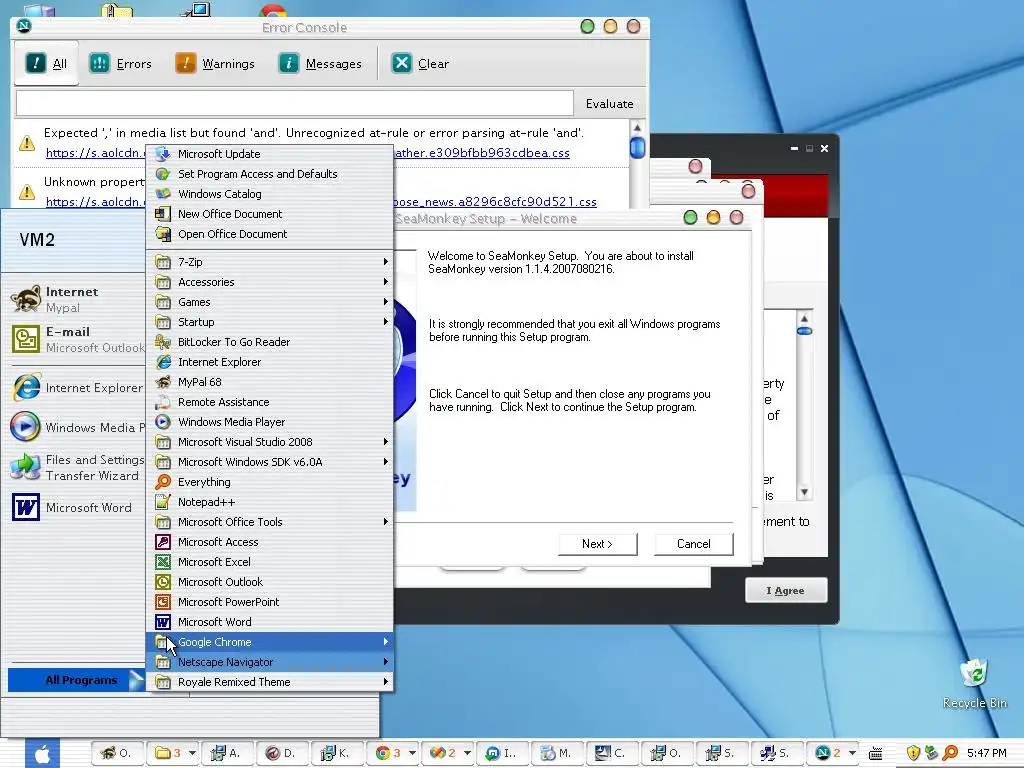Focus the Error Console evaluate input field
1024x768 pixels.
(x=295, y=103)
